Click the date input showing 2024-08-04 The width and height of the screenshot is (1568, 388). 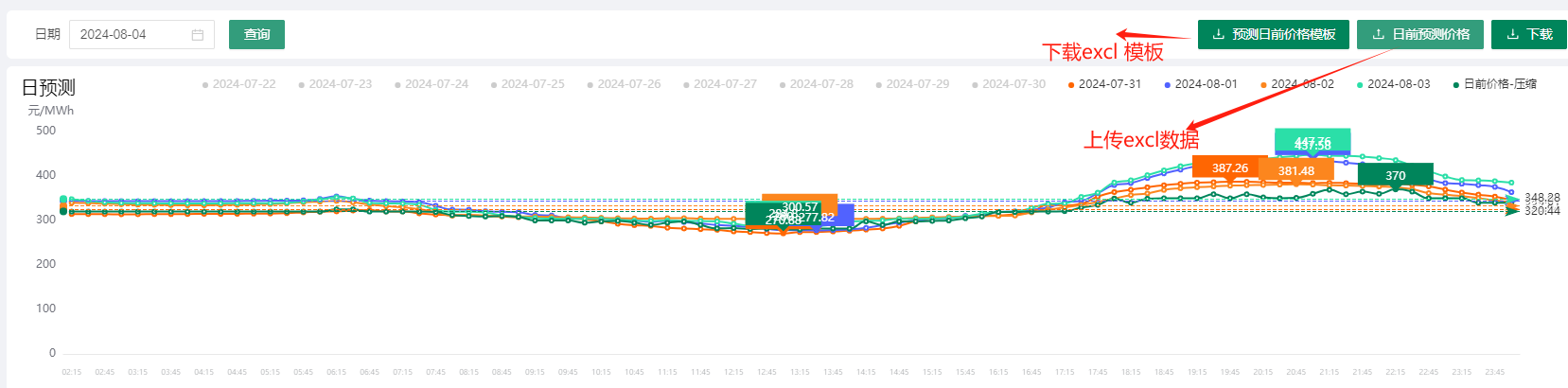pyautogui.click(x=132, y=35)
